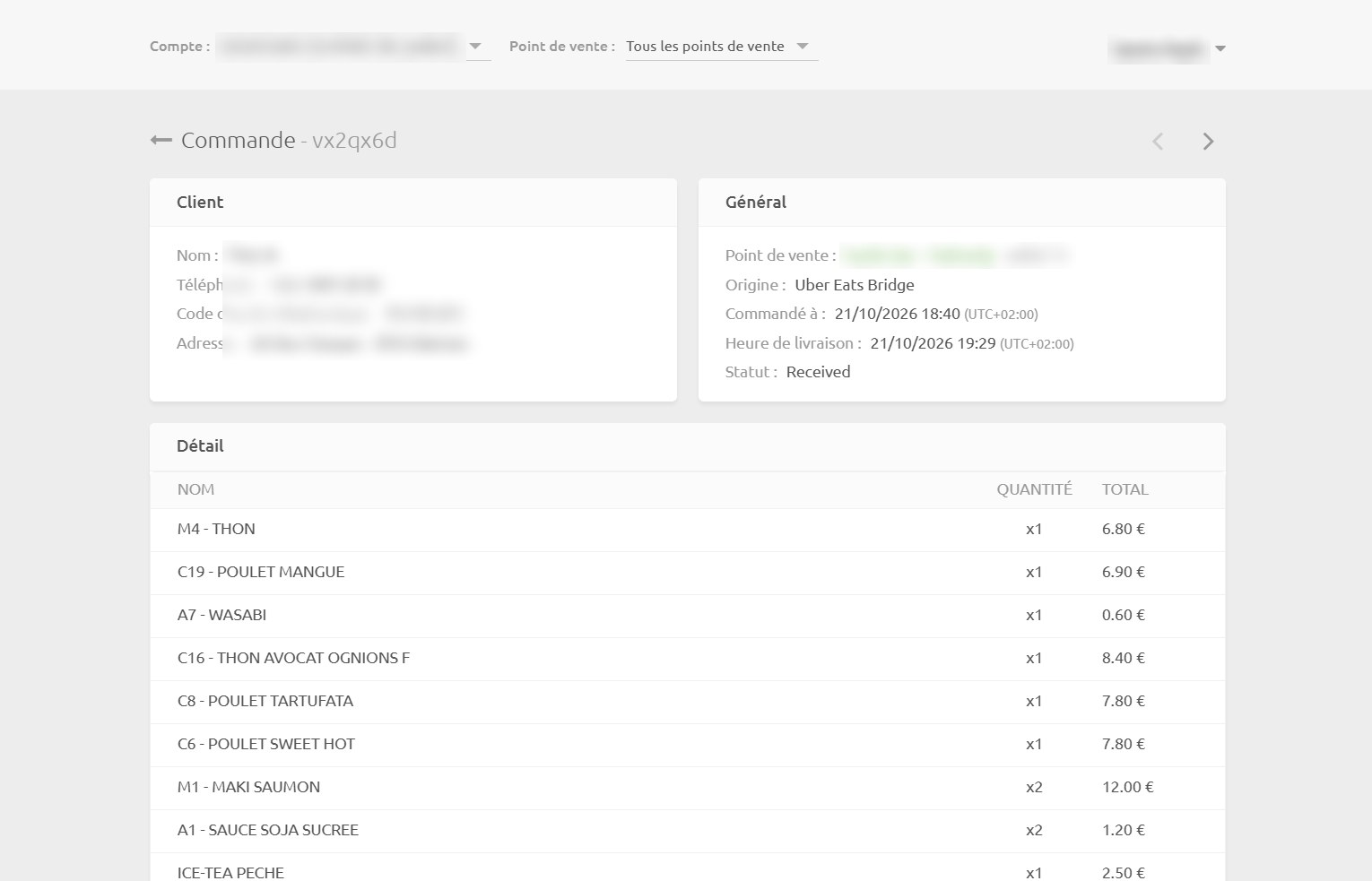
Task: Select the M4 - THON row name
Action: click(216, 529)
